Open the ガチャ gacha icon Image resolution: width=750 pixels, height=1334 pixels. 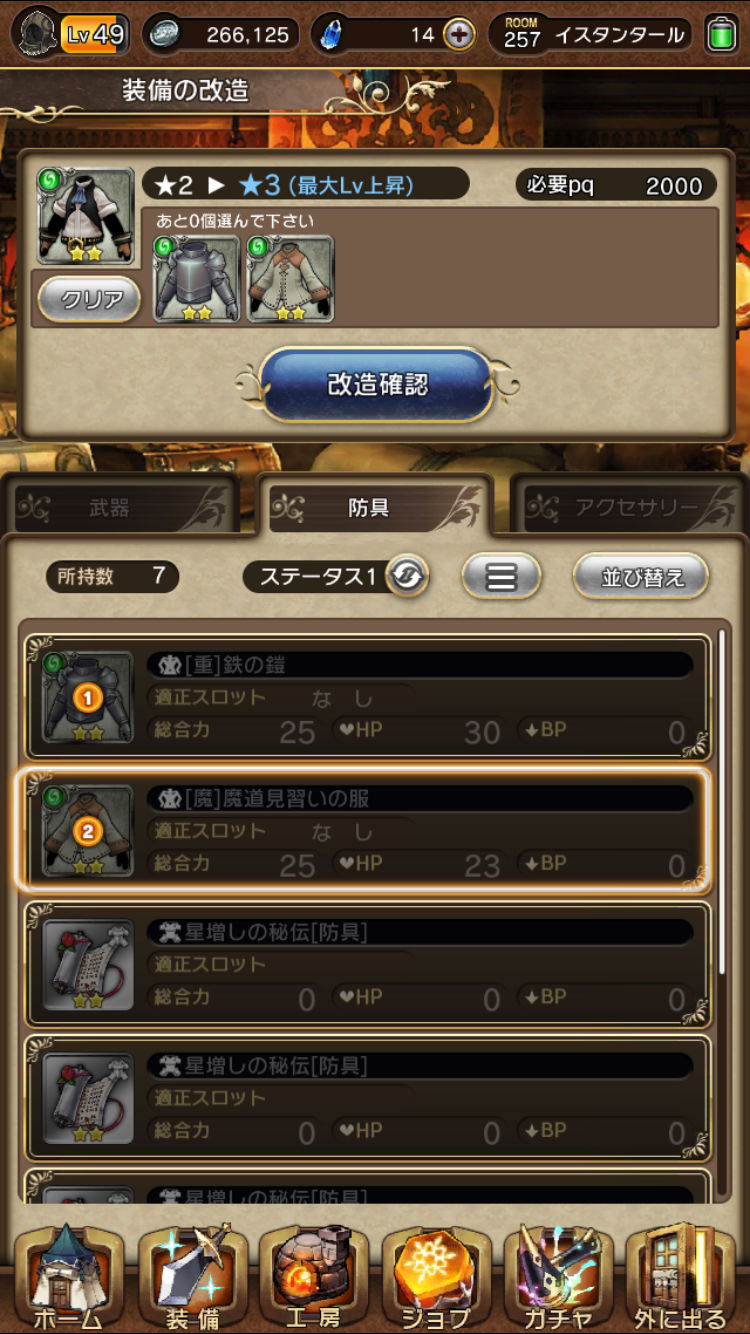click(x=558, y=1278)
